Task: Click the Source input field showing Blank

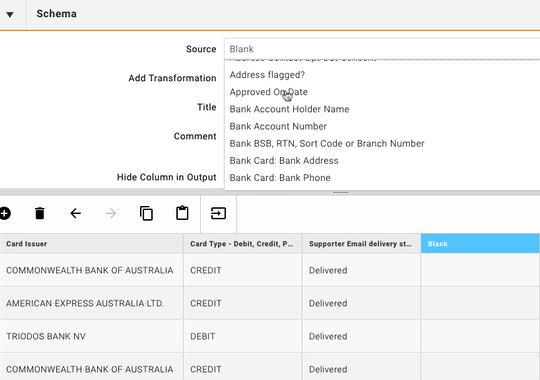Action: pos(382,49)
